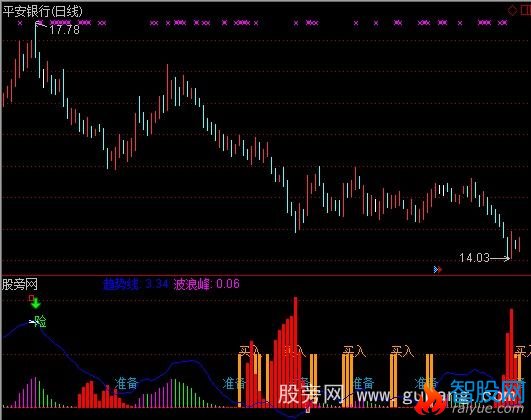This screenshot has width=531, height=420.
Task: Click the 波浪峰: 0.06 indicator value
Action: click(207, 284)
